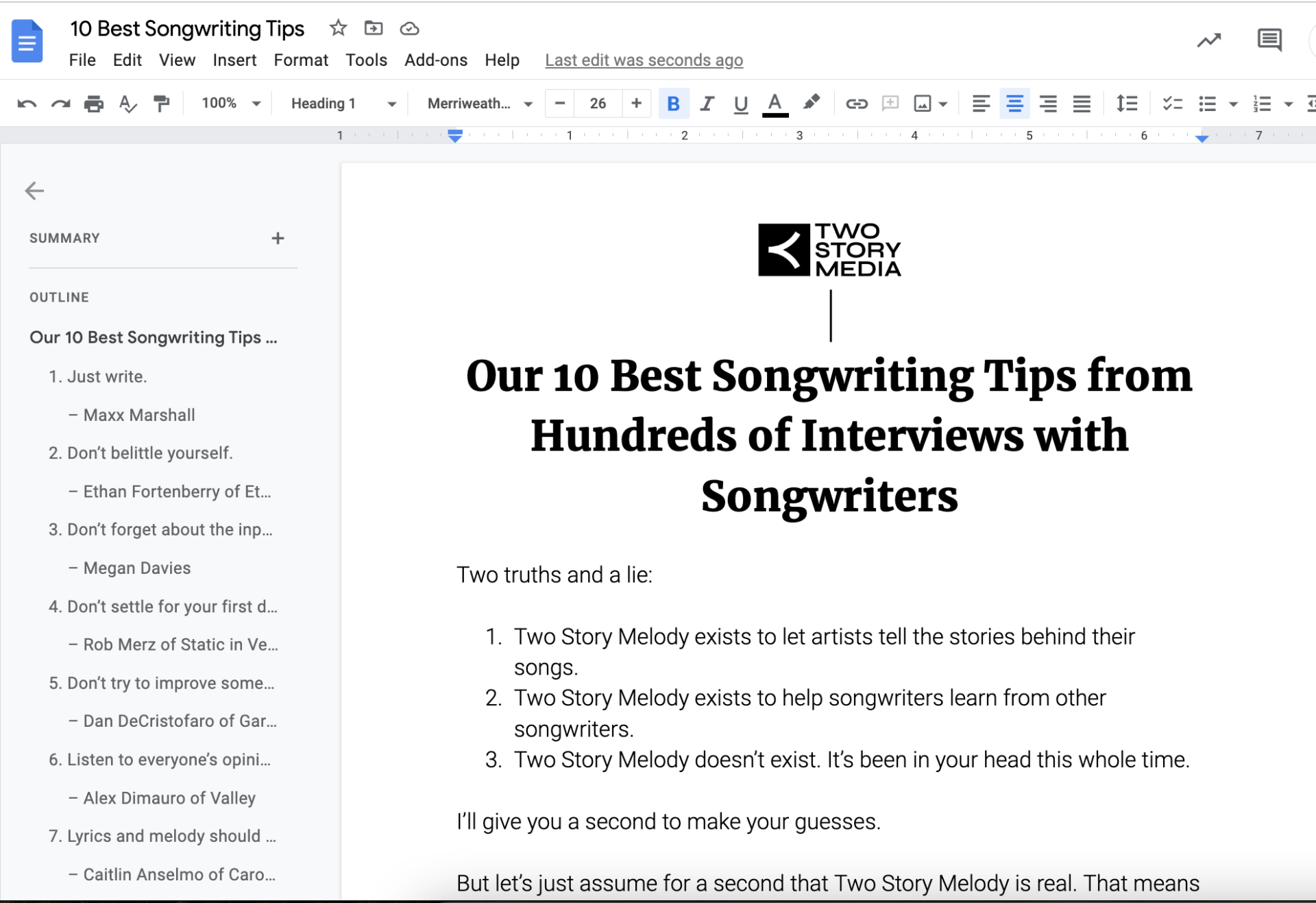Click the line spacing icon

[x=1127, y=104]
